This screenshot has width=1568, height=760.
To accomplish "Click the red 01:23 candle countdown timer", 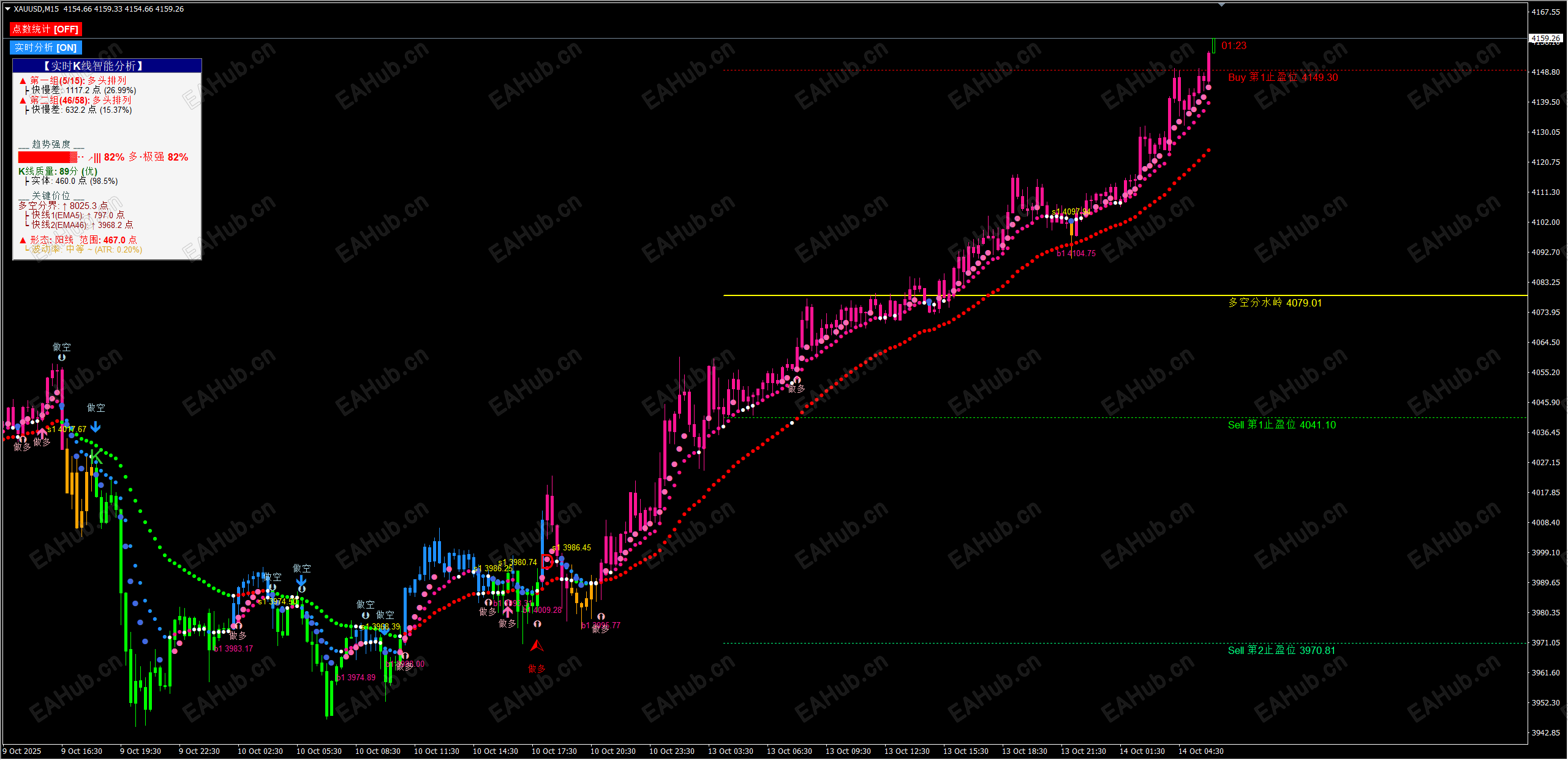I will [x=1234, y=46].
